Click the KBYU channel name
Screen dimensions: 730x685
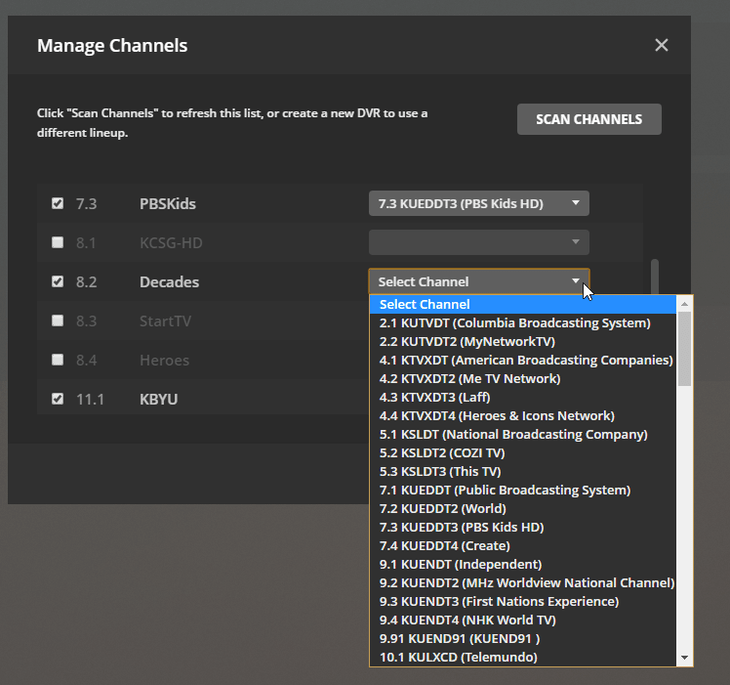point(159,399)
